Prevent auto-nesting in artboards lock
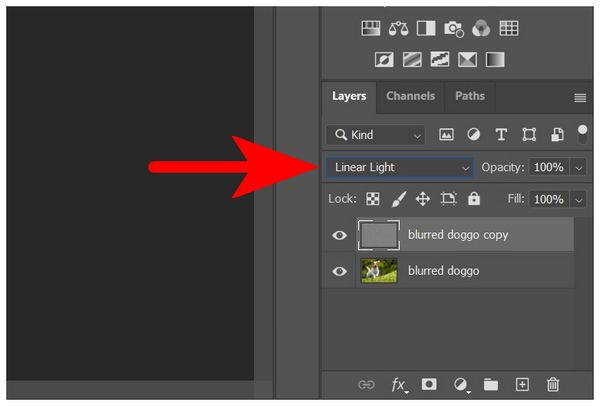This screenshot has width=600, height=406. coord(448,199)
